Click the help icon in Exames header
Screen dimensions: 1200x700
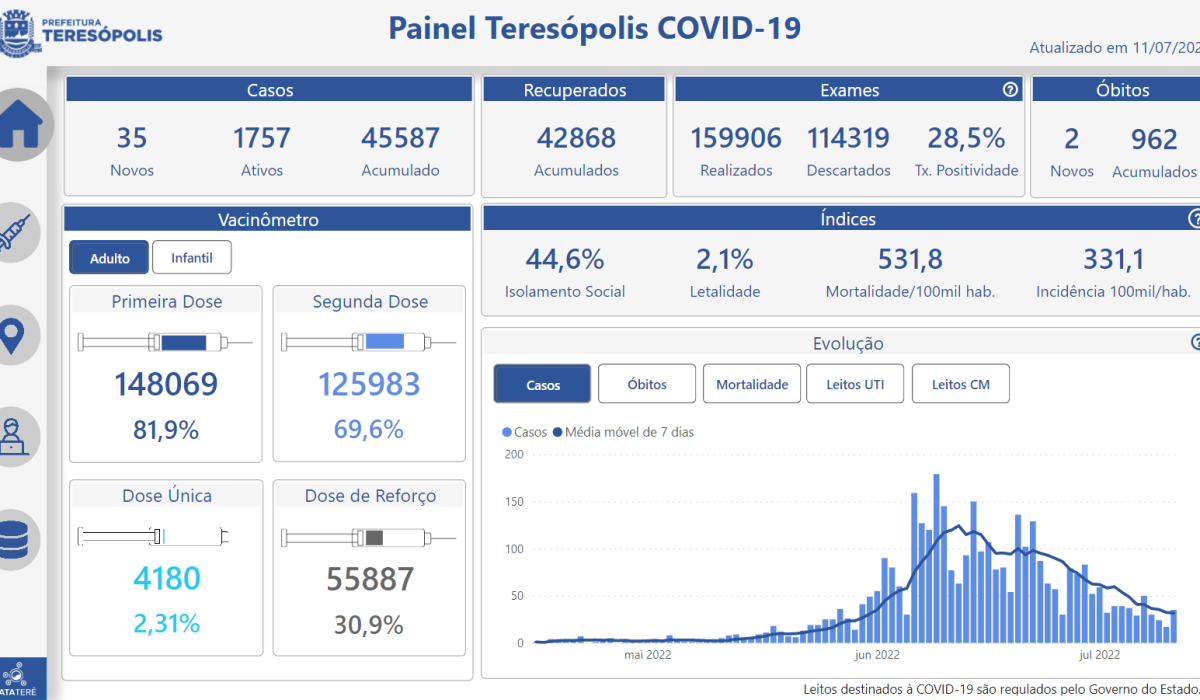[x=1010, y=90]
